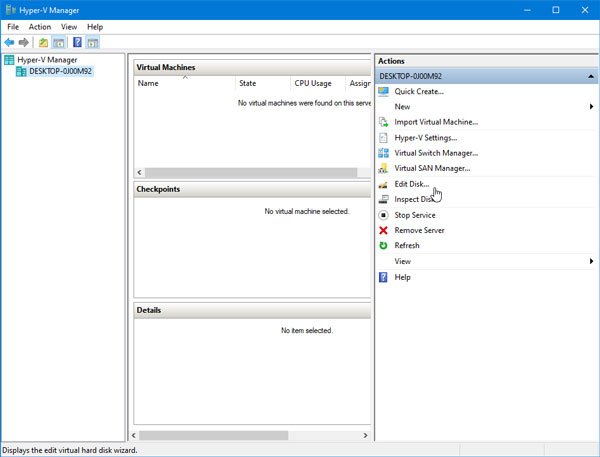Launch Virtual SAN Manager... action

(432, 168)
